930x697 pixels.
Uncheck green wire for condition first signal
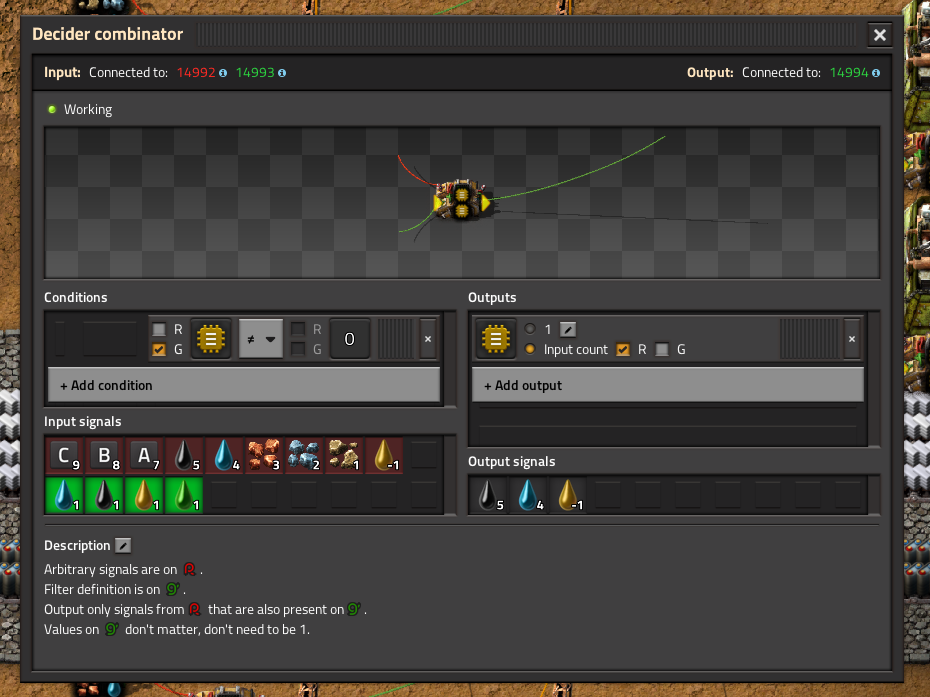159,349
